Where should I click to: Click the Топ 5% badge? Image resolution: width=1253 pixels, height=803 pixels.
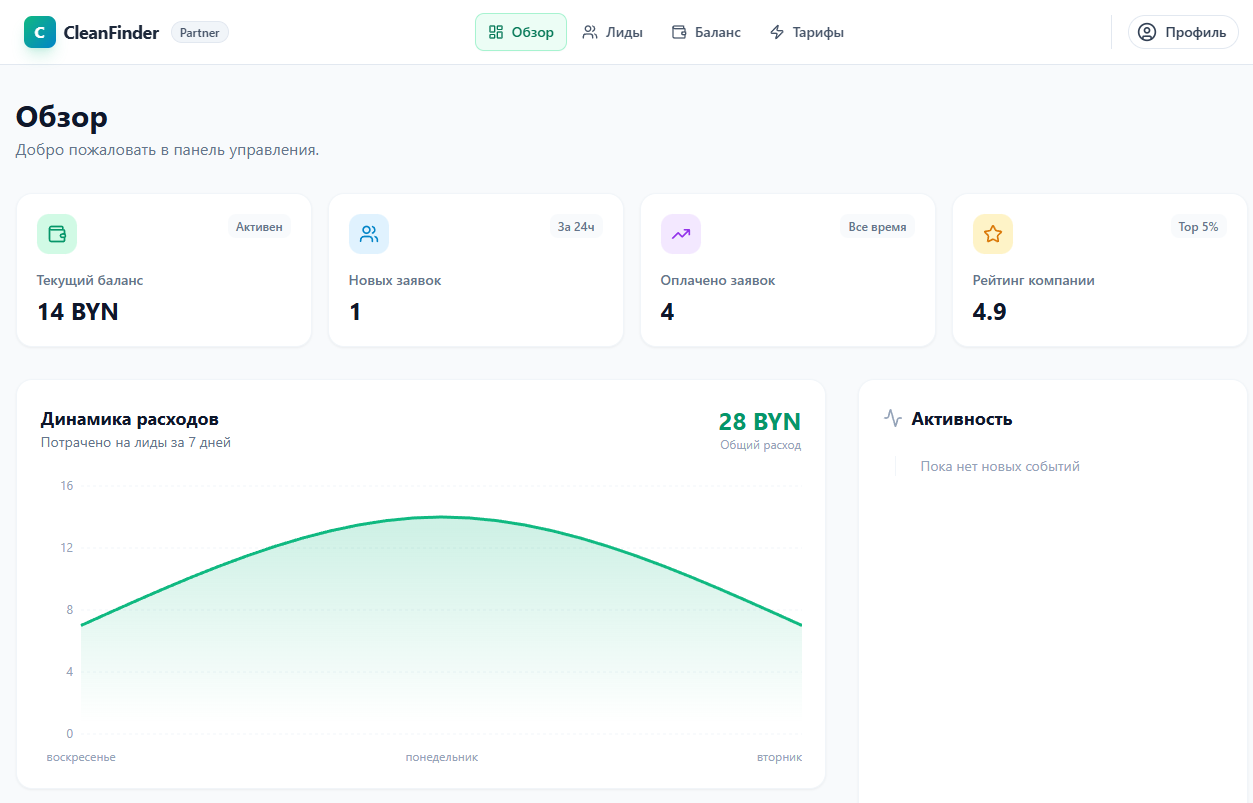1197,226
